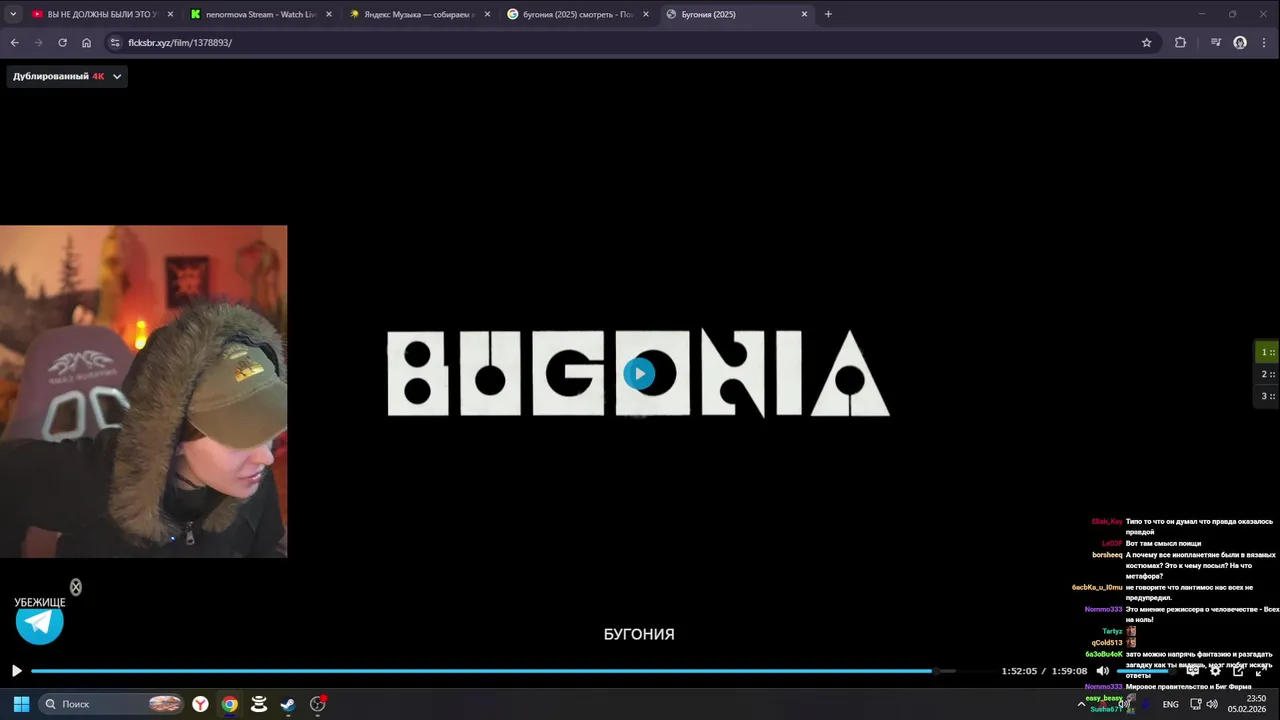Close the Telegram УБЕЖИЩЕ overlay
The width and height of the screenshot is (1280, 720).
[x=75, y=587]
